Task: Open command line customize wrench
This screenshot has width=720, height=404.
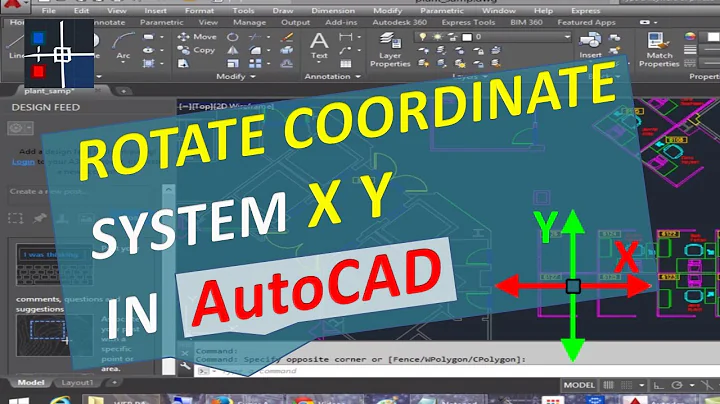Action: pyautogui.click(x=185, y=366)
